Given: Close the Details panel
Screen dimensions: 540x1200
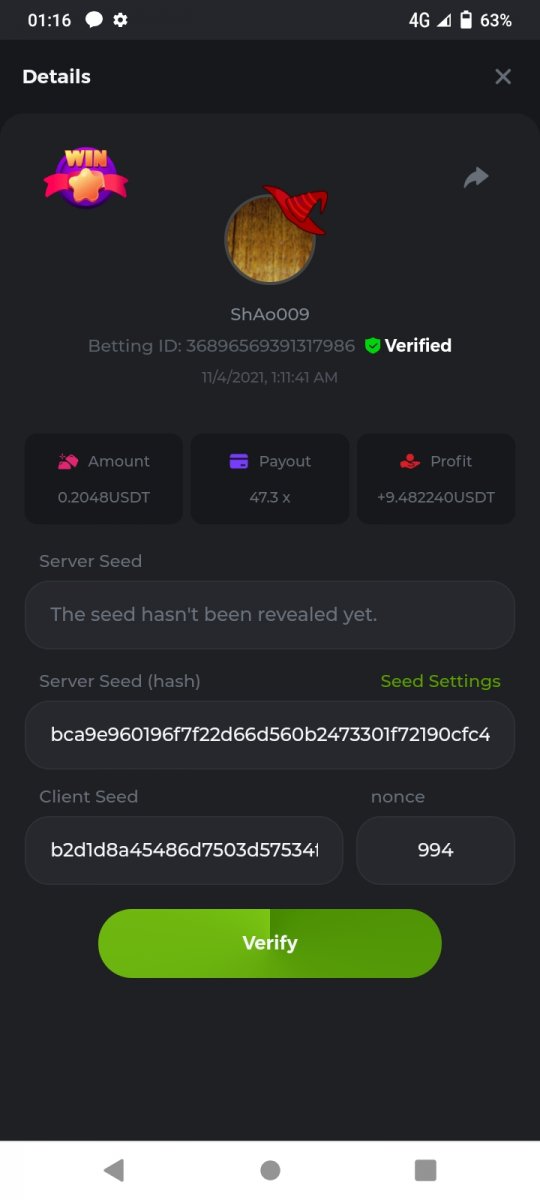Looking at the screenshot, I should (x=503, y=77).
